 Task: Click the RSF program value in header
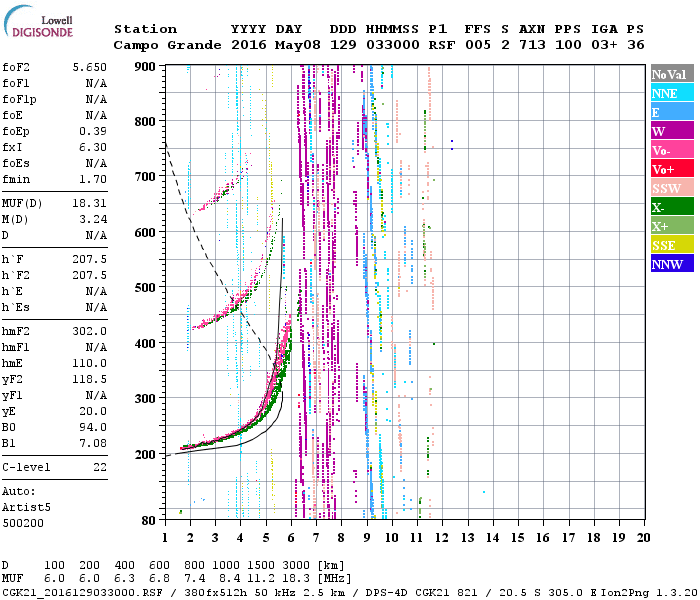442,45
